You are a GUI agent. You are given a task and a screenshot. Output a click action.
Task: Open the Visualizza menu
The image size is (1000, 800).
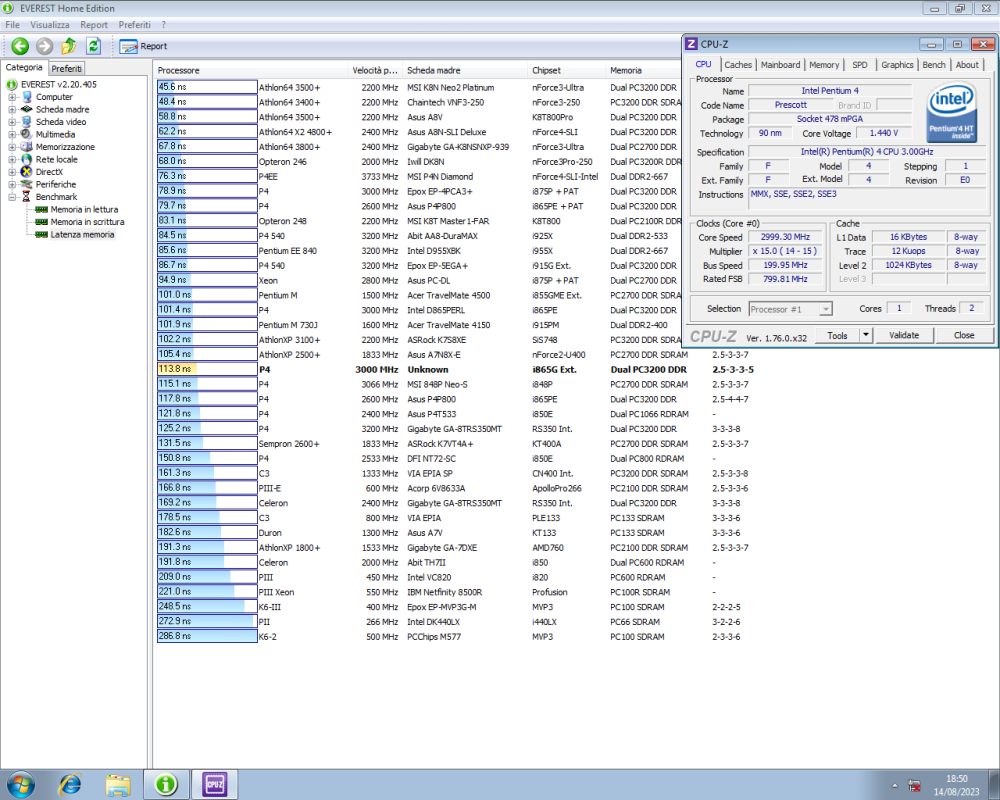tap(50, 24)
